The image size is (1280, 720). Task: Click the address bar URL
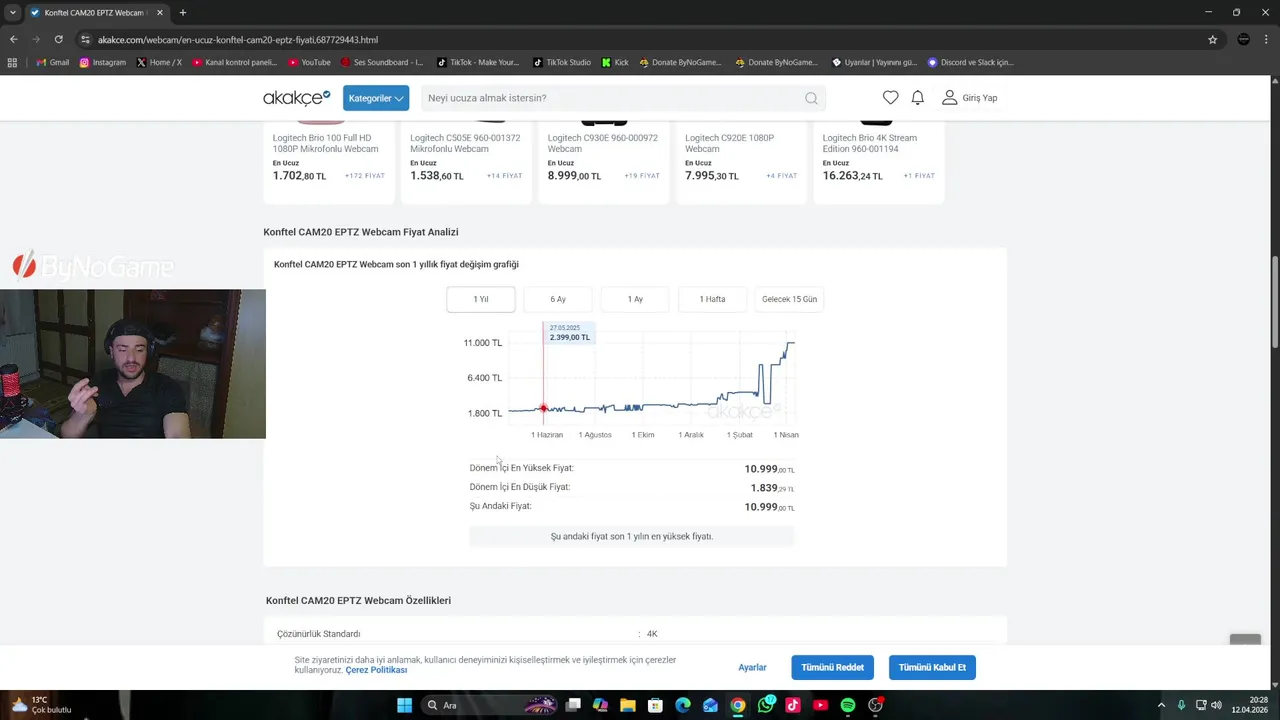pyautogui.click(x=238, y=39)
